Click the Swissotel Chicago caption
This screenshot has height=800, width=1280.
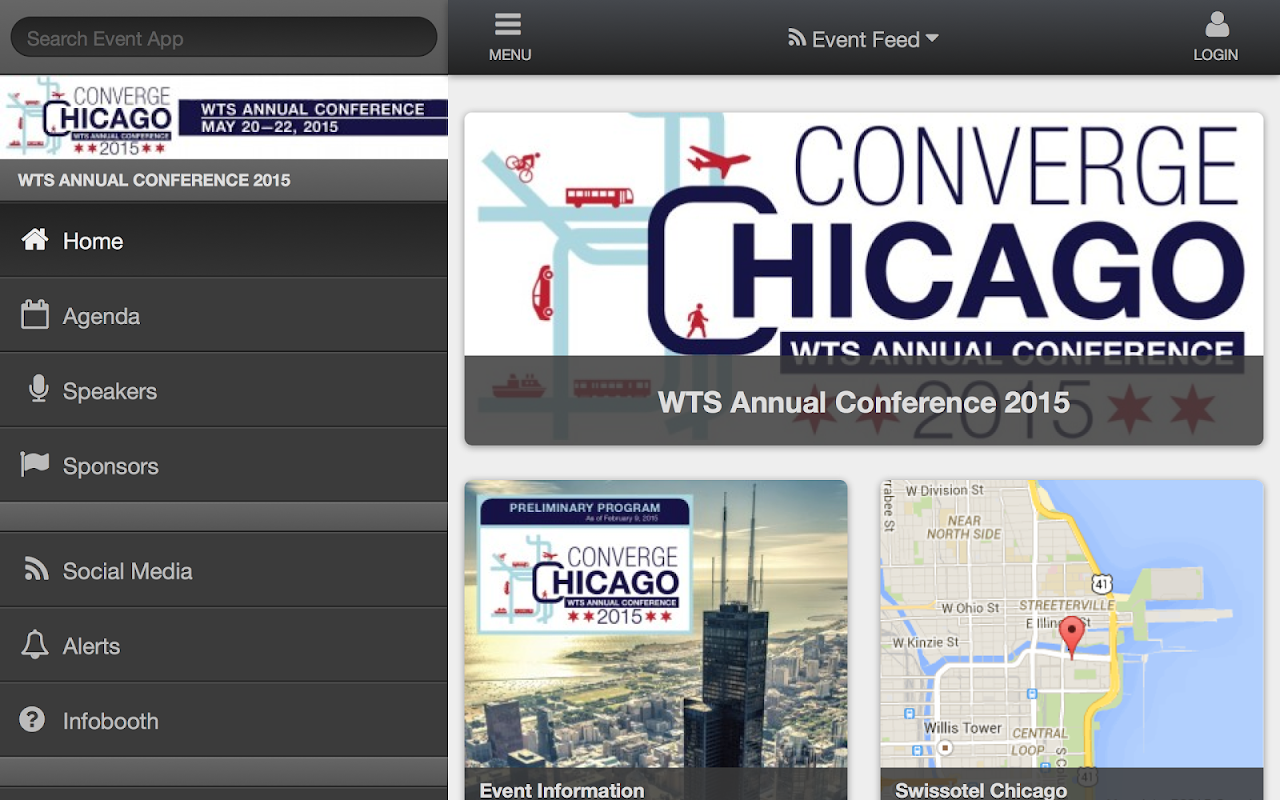click(x=981, y=790)
